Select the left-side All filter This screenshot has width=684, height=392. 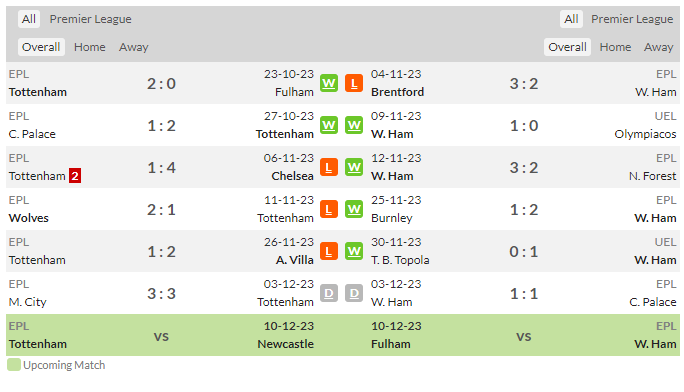29,19
